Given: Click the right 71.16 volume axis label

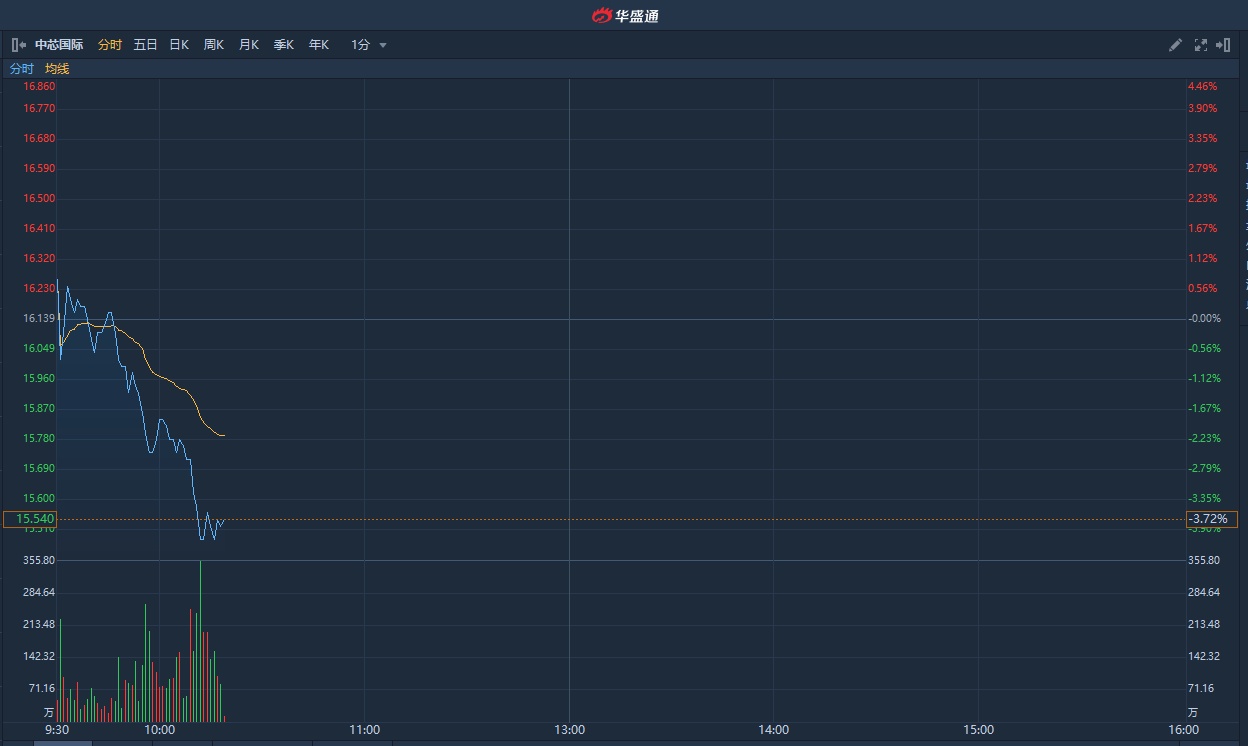Looking at the screenshot, I should tap(1200, 688).
